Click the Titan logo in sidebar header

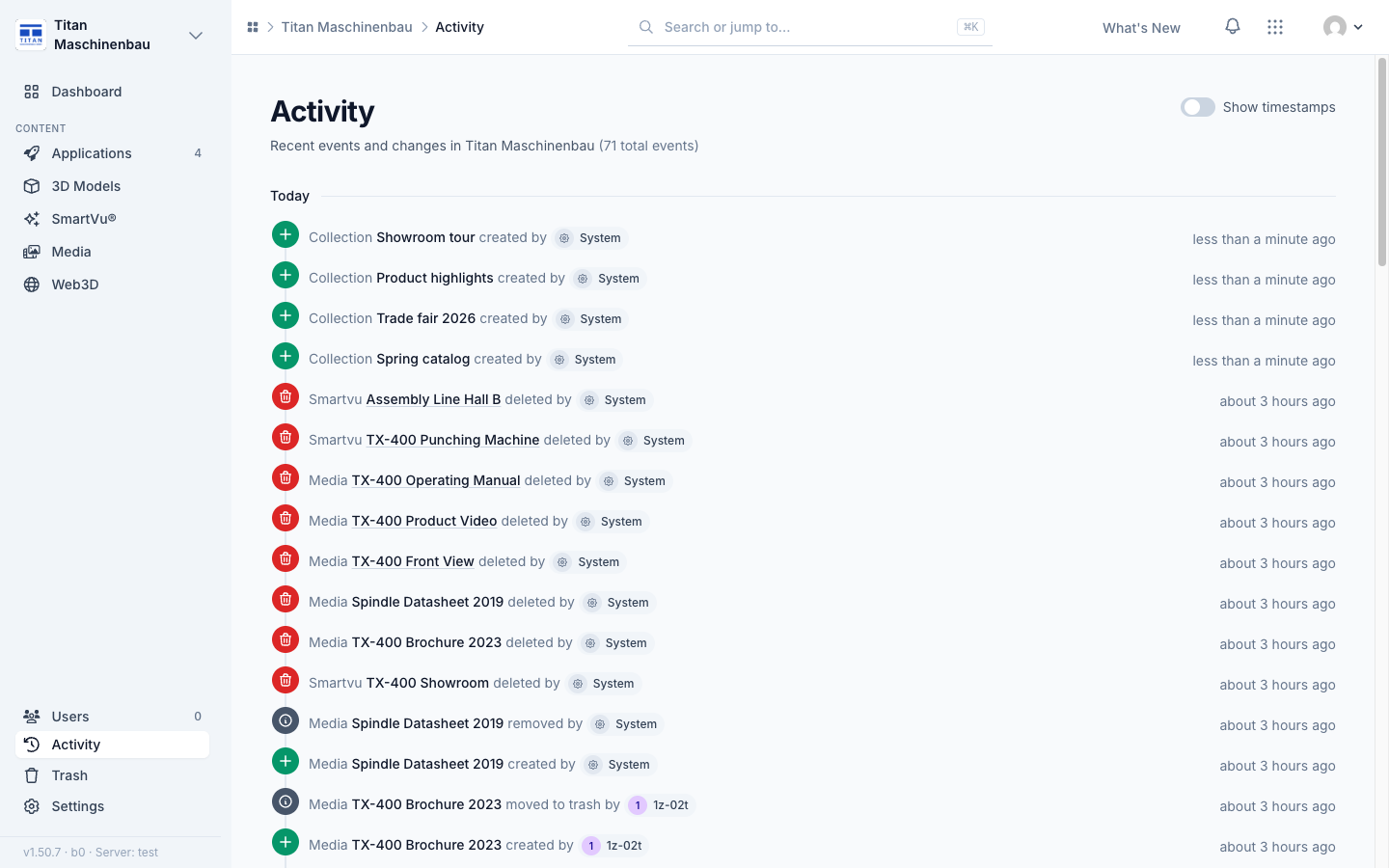click(31, 35)
